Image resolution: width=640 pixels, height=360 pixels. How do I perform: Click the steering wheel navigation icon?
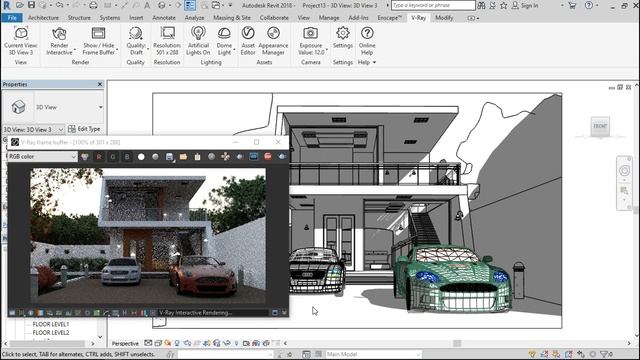pyautogui.click(x=624, y=171)
